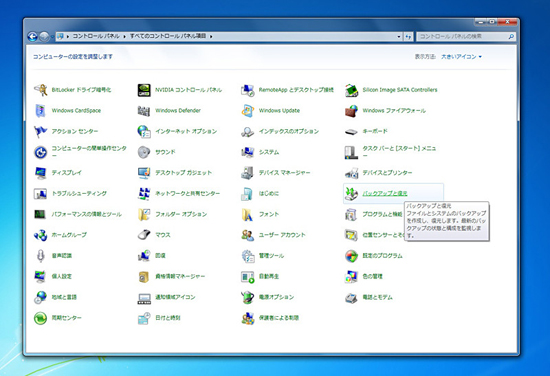Select the コントロールパネル breadcrumb item
Viewport: 550px width, 376px height.
click(96, 36)
